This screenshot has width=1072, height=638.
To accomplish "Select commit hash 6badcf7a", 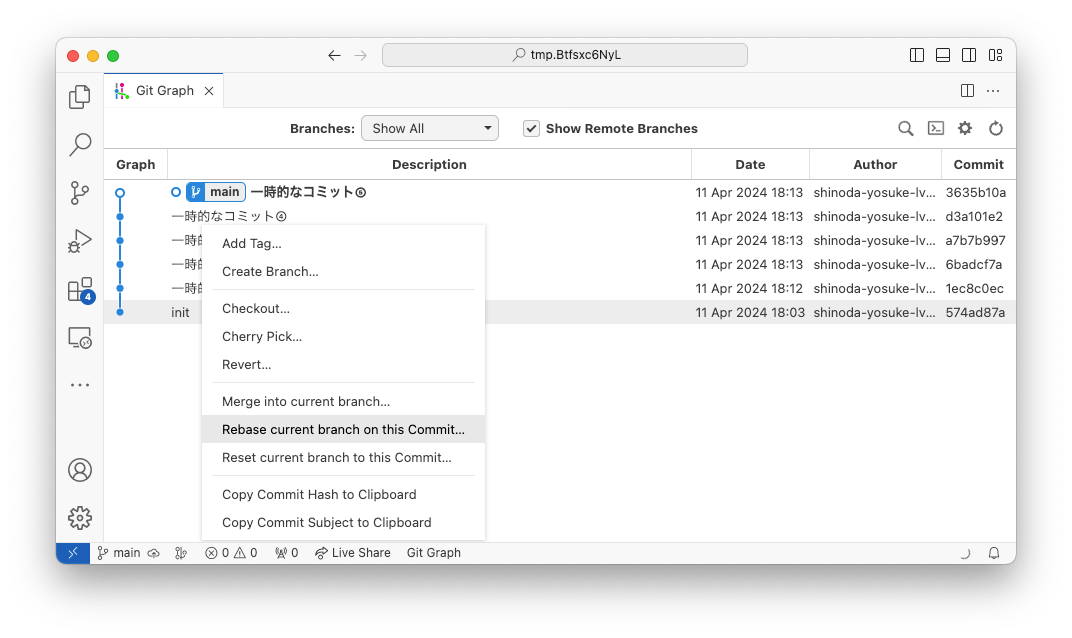I will point(974,265).
